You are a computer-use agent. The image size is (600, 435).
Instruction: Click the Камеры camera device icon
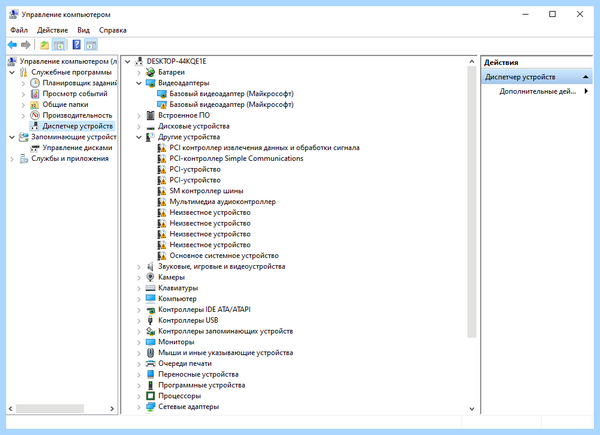pyautogui.click(x=150, y=277)
